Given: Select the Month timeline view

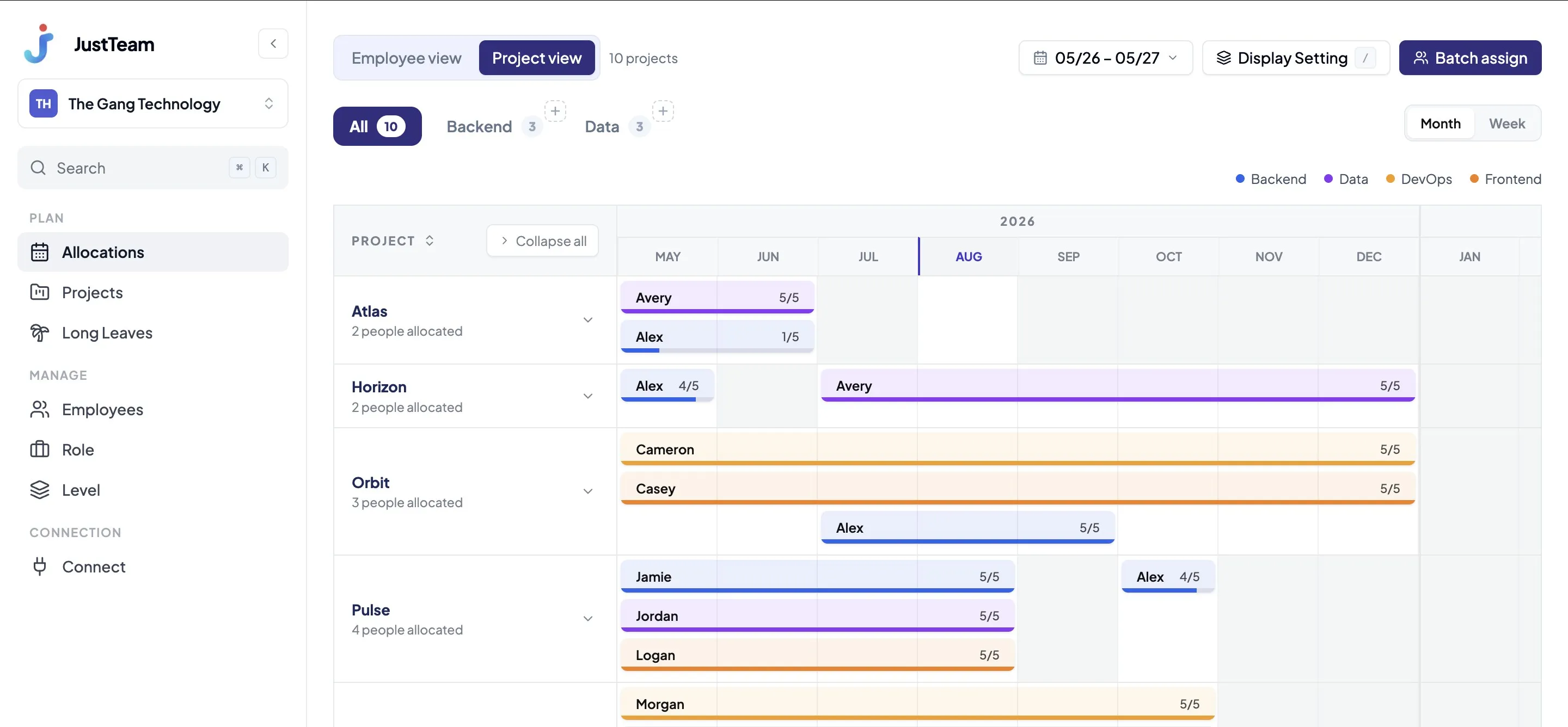Looking at the screenshot, I should click(1440, 124).
